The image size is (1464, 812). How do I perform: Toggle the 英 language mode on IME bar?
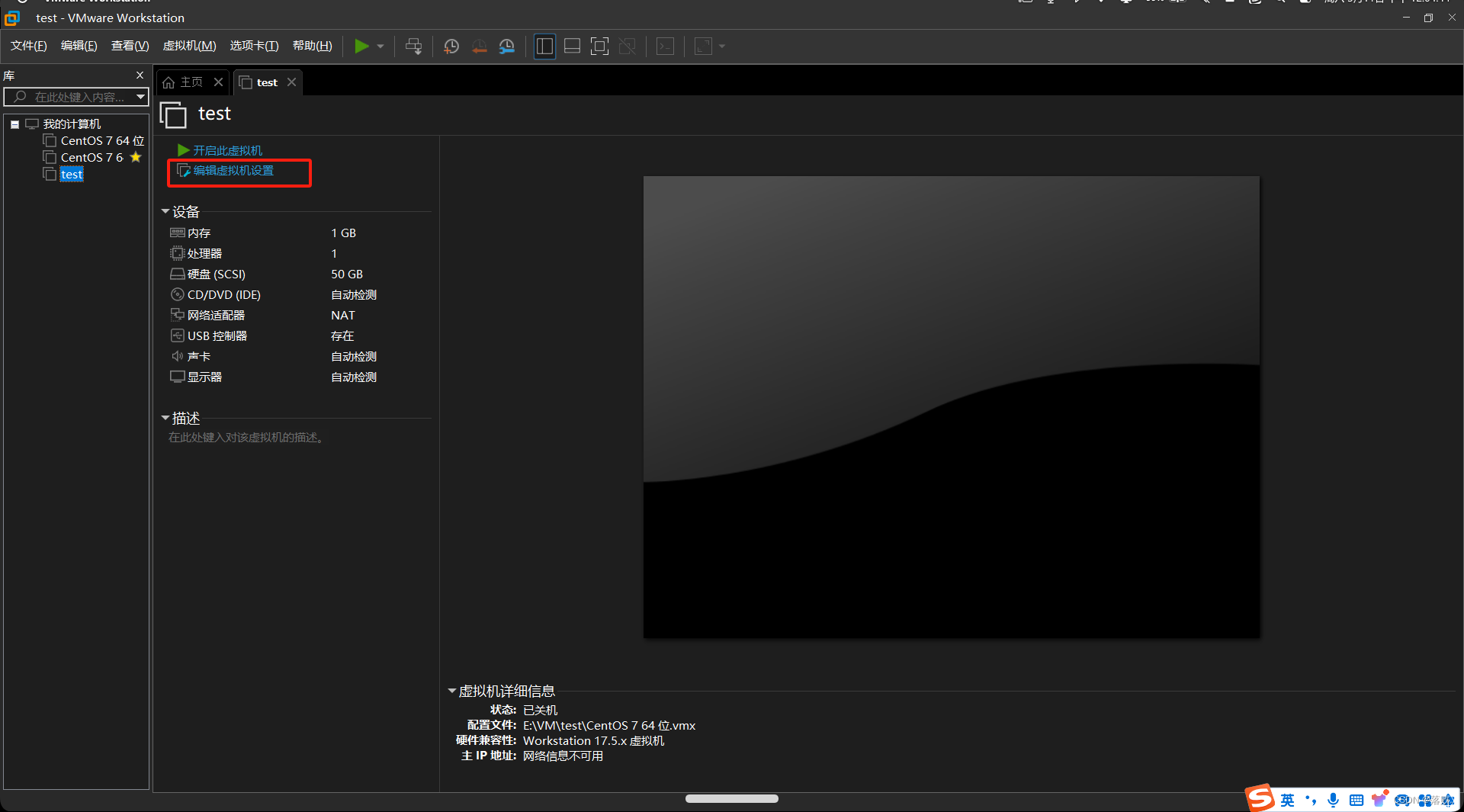pyautogui.click(x=1287, y=800)
